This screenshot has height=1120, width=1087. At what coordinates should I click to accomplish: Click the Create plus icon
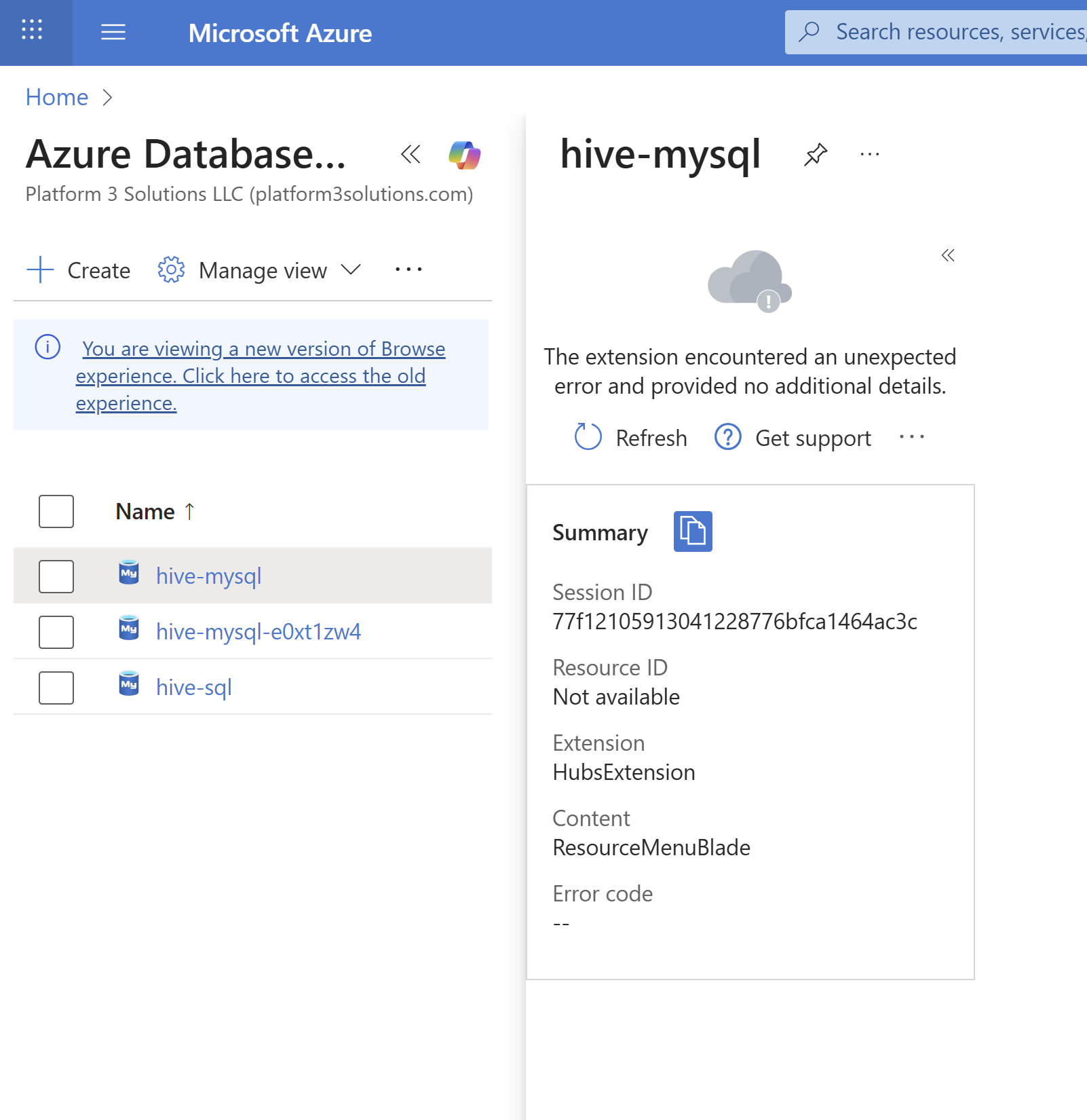tap(40, 269)
